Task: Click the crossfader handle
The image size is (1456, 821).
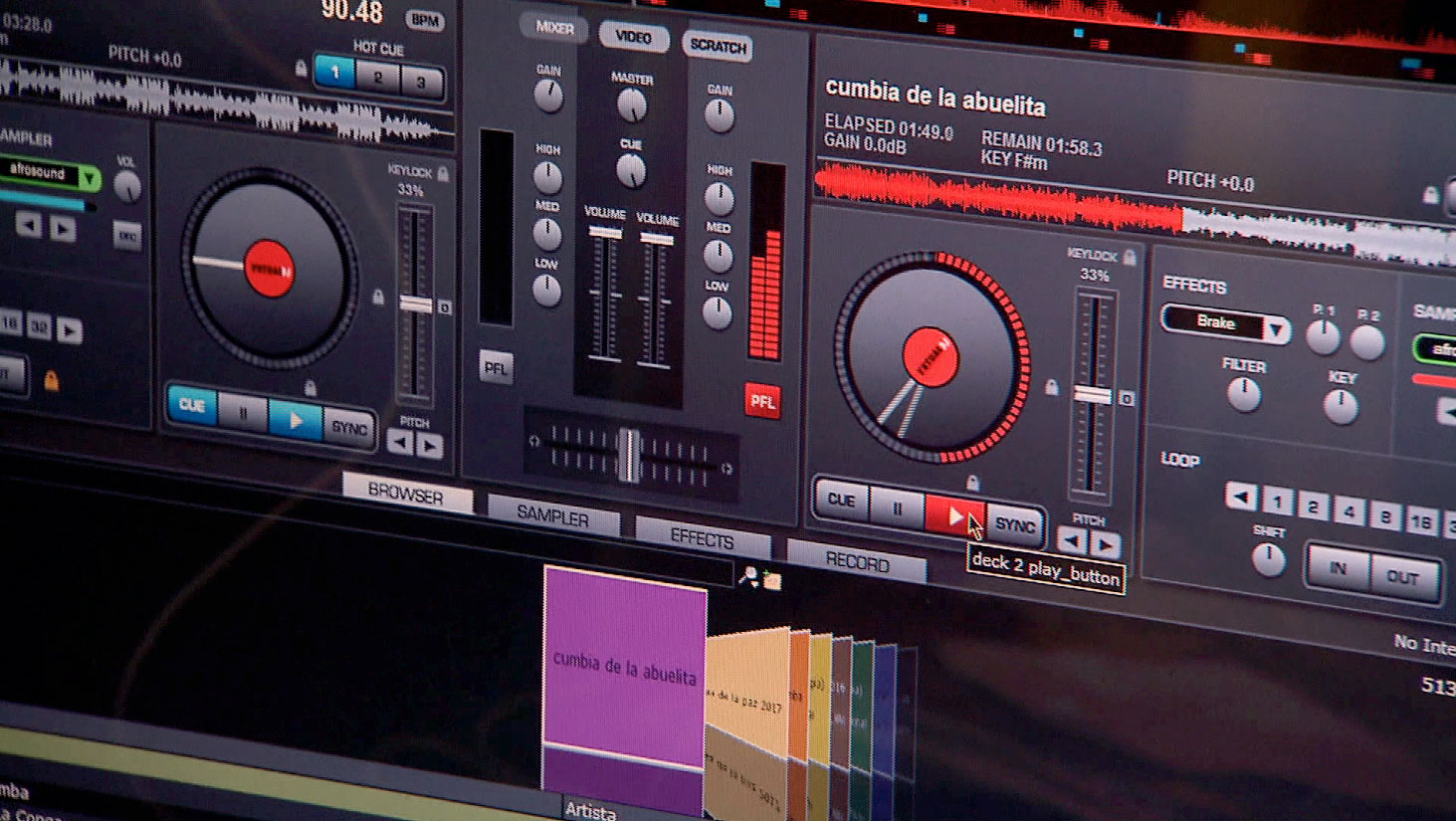Action: (629, 455)
